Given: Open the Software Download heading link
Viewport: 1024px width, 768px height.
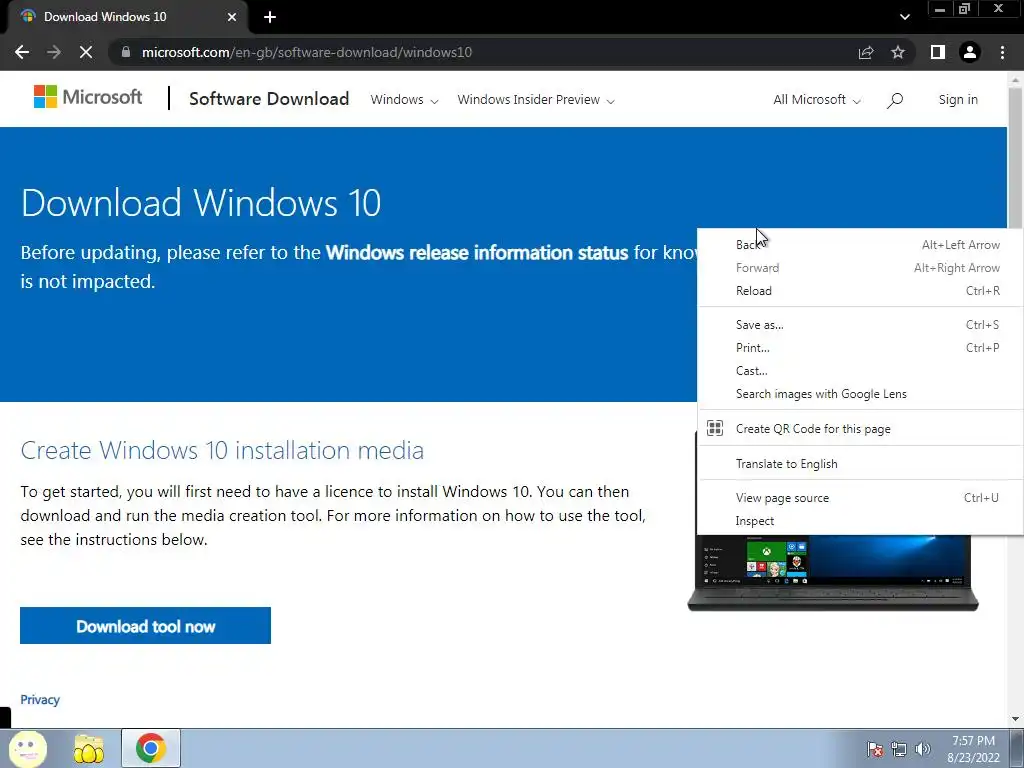Looking at the screenshot, I should 269,99.
